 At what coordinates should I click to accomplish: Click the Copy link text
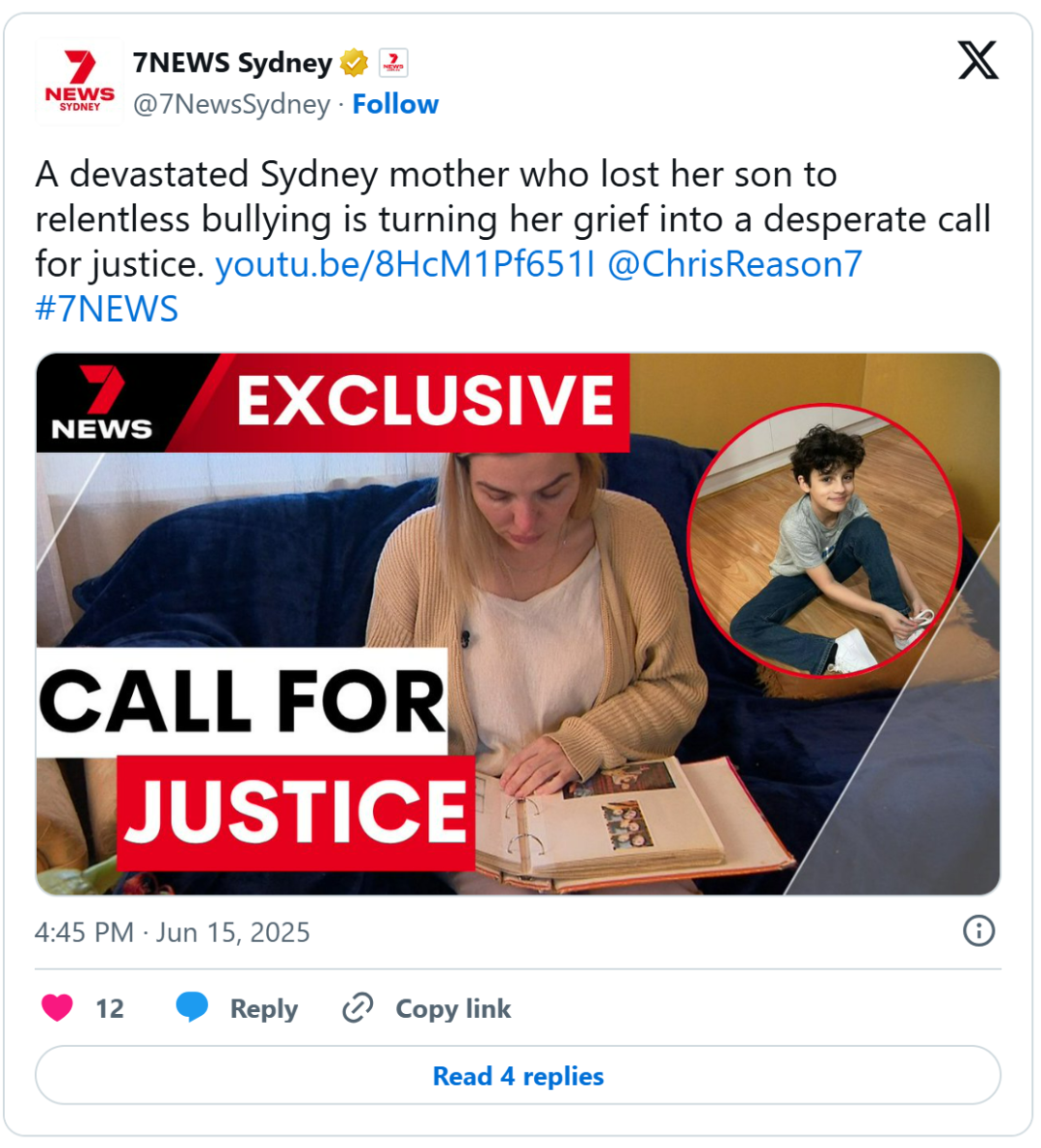point(453,1009)
